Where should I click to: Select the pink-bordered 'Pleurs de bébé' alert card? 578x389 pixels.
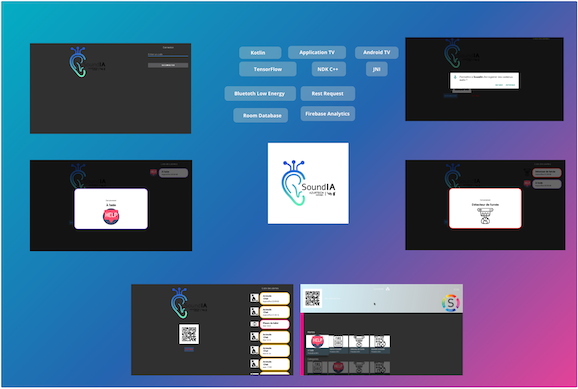tap(275, 324)
